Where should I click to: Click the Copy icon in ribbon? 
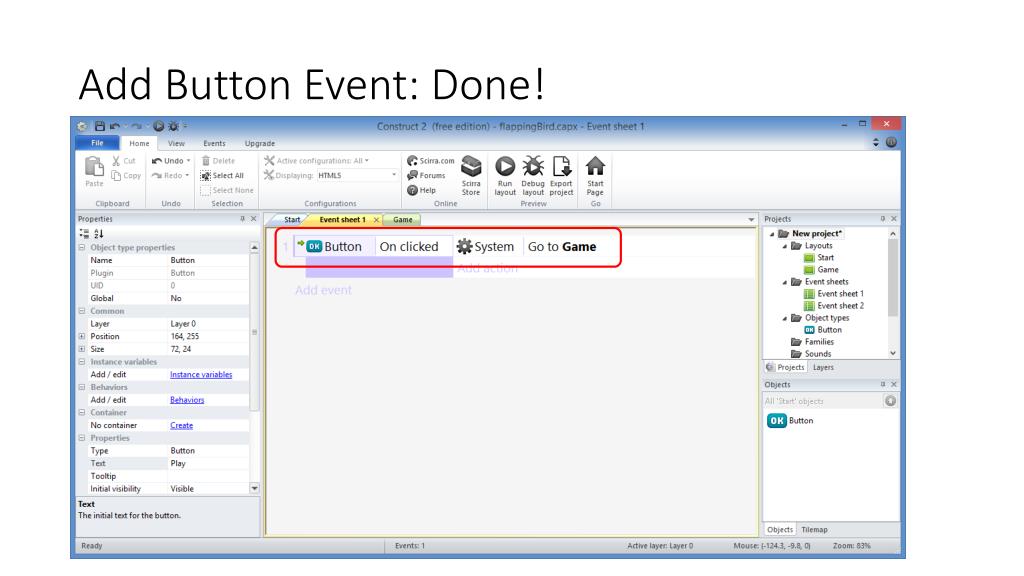coord(116,175)
